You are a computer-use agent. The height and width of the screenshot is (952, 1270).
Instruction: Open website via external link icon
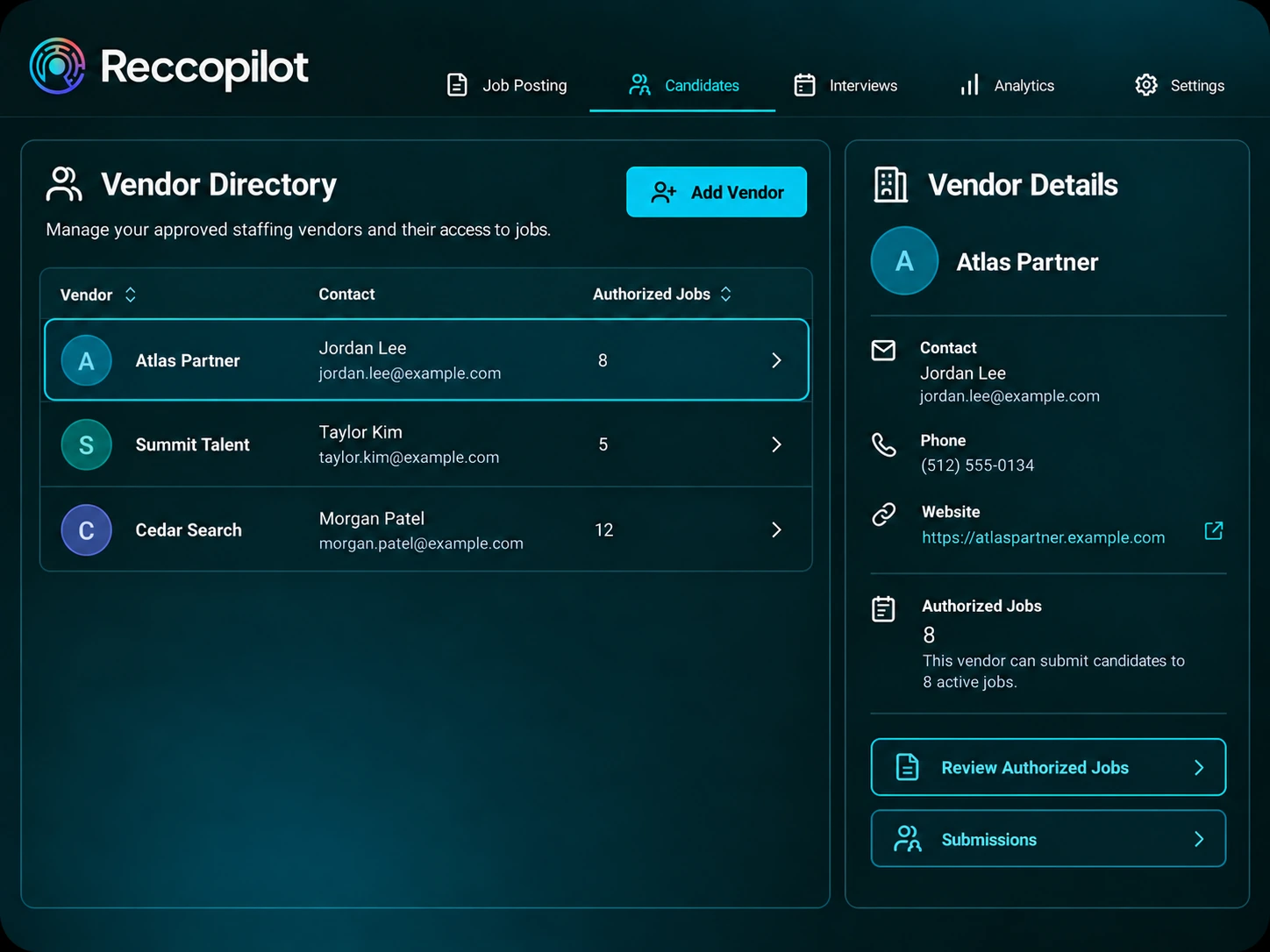tap(1214, 530)
